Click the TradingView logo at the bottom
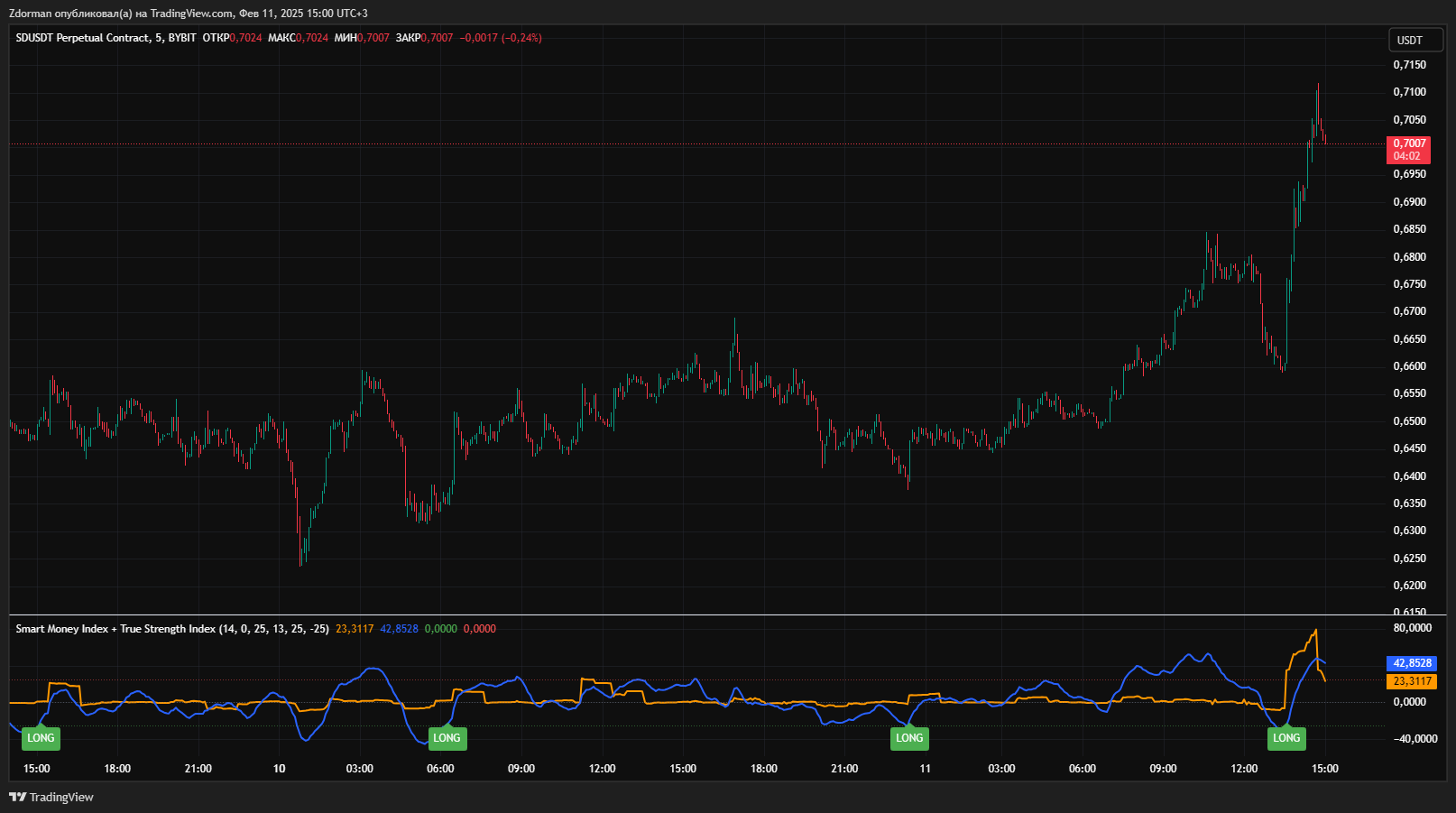This screenshot has width=1456, height=813. pyautogui.click(x=51, y=797)
